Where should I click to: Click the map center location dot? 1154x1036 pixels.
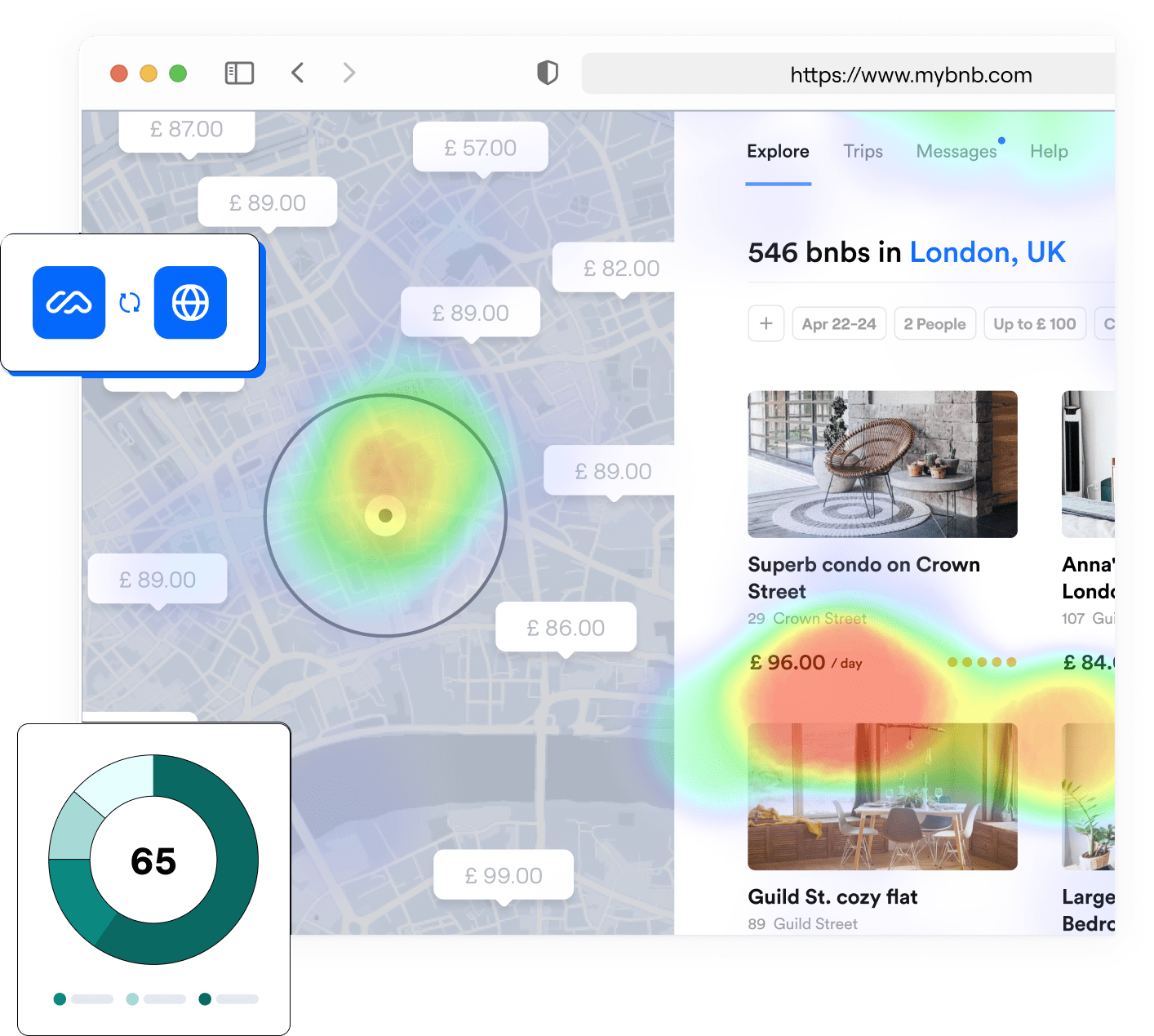(386, 515)
